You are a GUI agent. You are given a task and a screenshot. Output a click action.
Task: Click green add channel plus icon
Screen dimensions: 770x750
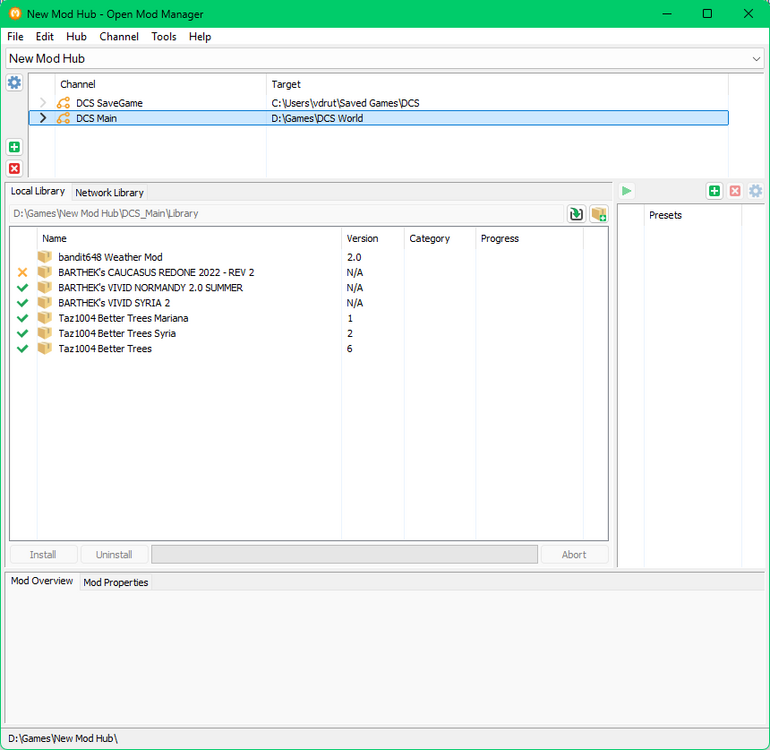point(14,147)
